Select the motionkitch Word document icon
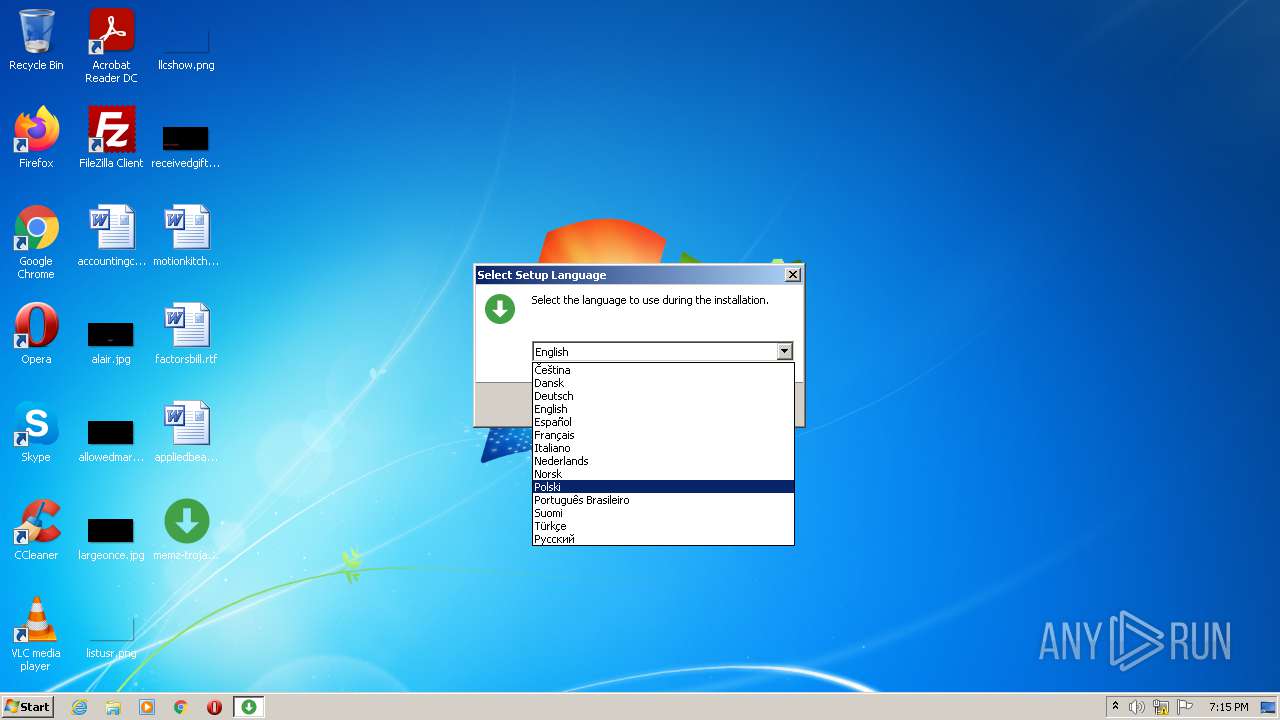This screenshot has height=720, width=1280. pos(186,236)
